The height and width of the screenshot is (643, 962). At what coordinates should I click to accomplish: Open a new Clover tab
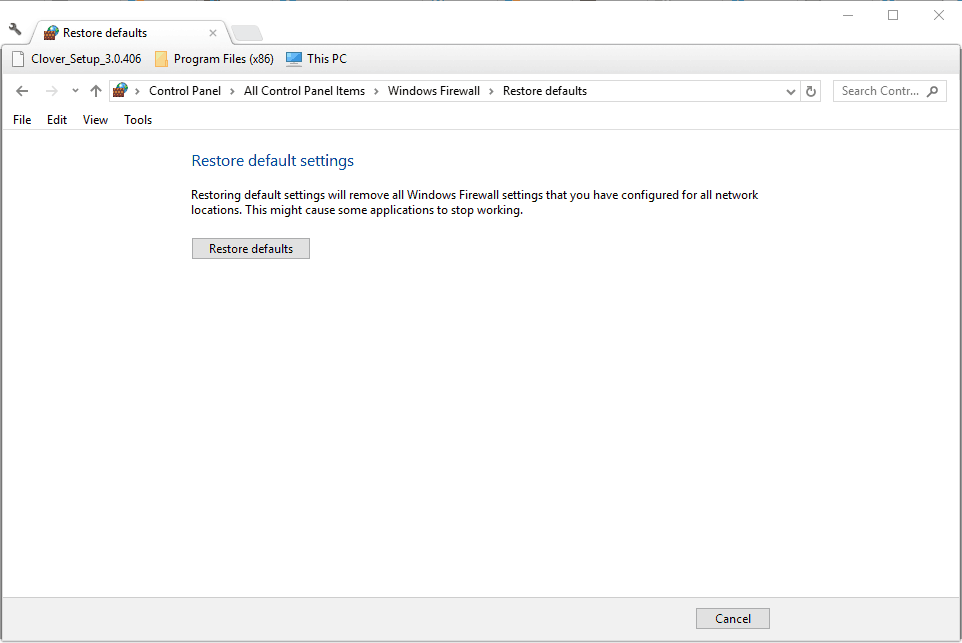(247, 33)
